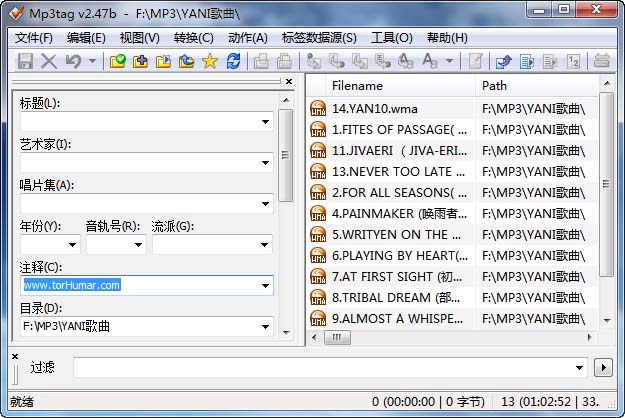This screenshot has width=625, height=418.
Task: Click the first grayed printer-like toolbar icon
Action: tap(261, 61)
